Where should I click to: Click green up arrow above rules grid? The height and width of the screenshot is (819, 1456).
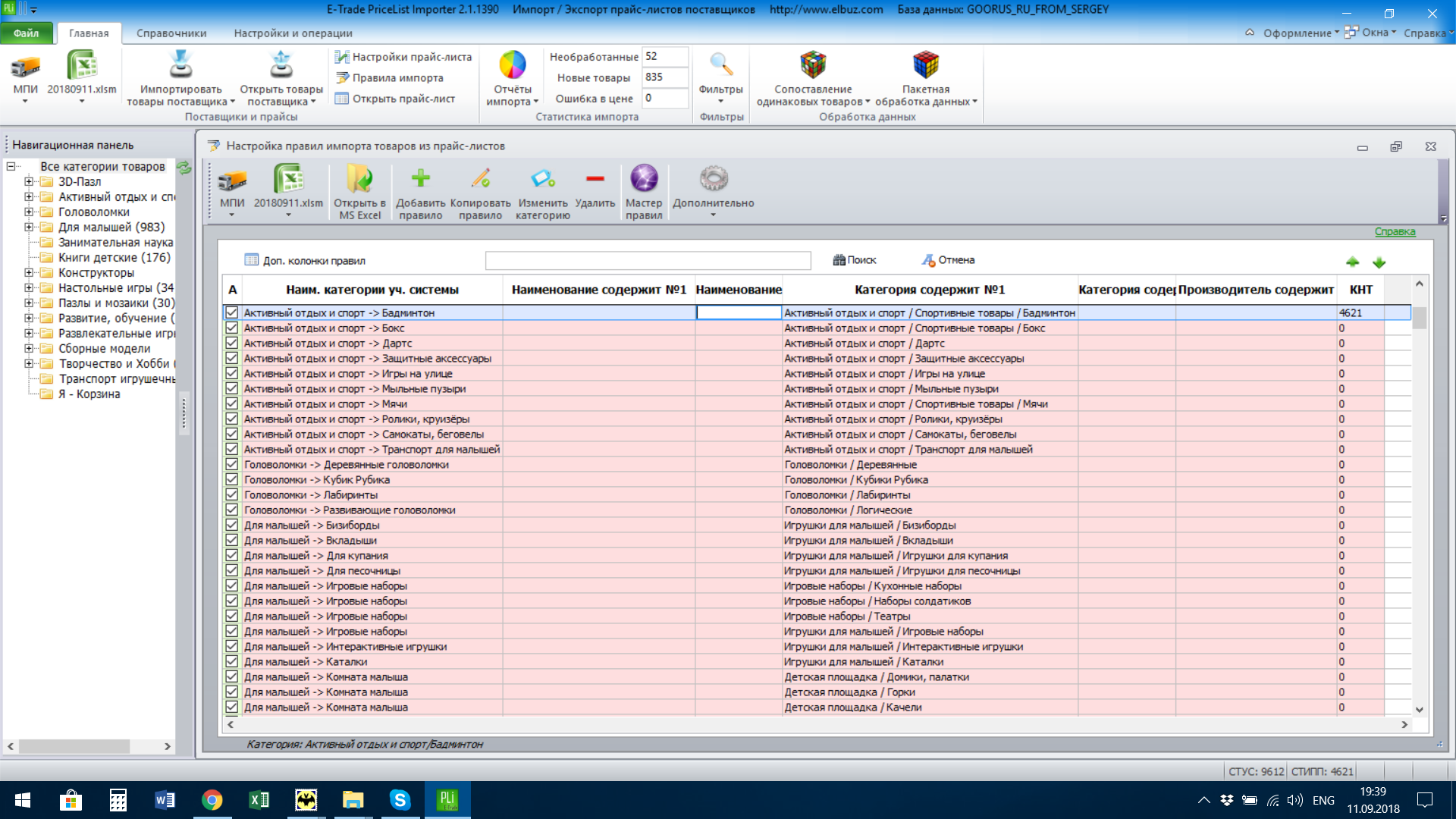pyautogui.click(x=1352, y=262)
